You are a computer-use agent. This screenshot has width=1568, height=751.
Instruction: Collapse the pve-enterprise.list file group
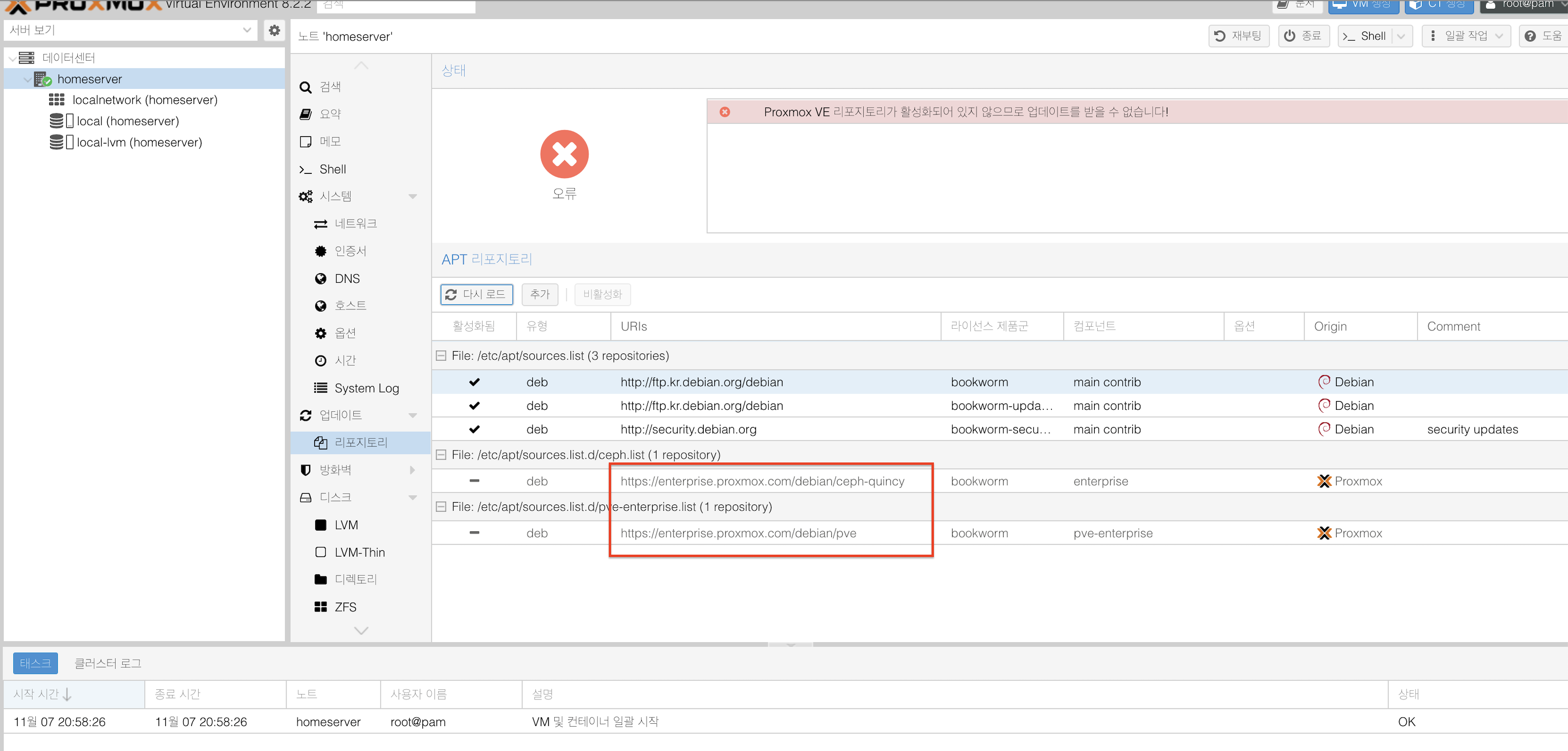tap(441, 507)
